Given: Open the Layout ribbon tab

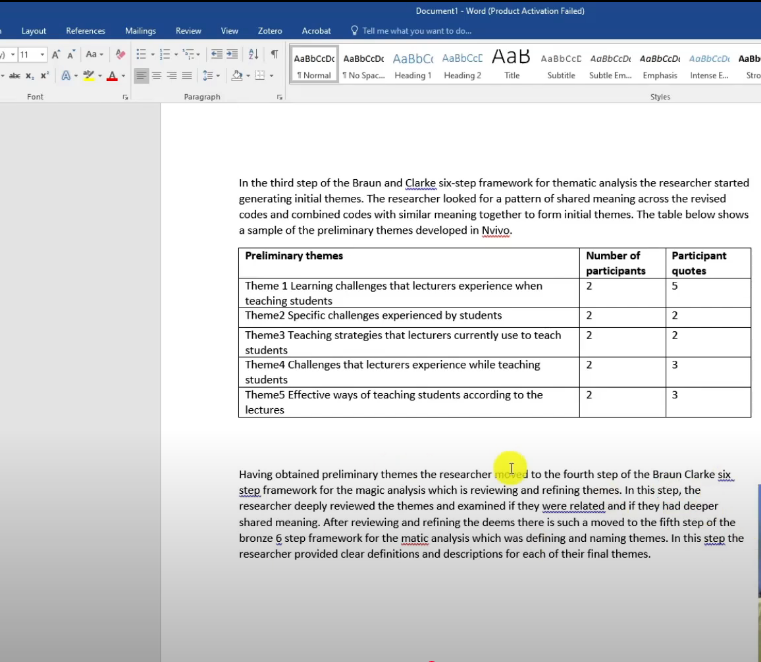Looking at the screenshot, I should pyautogui.click(x=33, y=31).
